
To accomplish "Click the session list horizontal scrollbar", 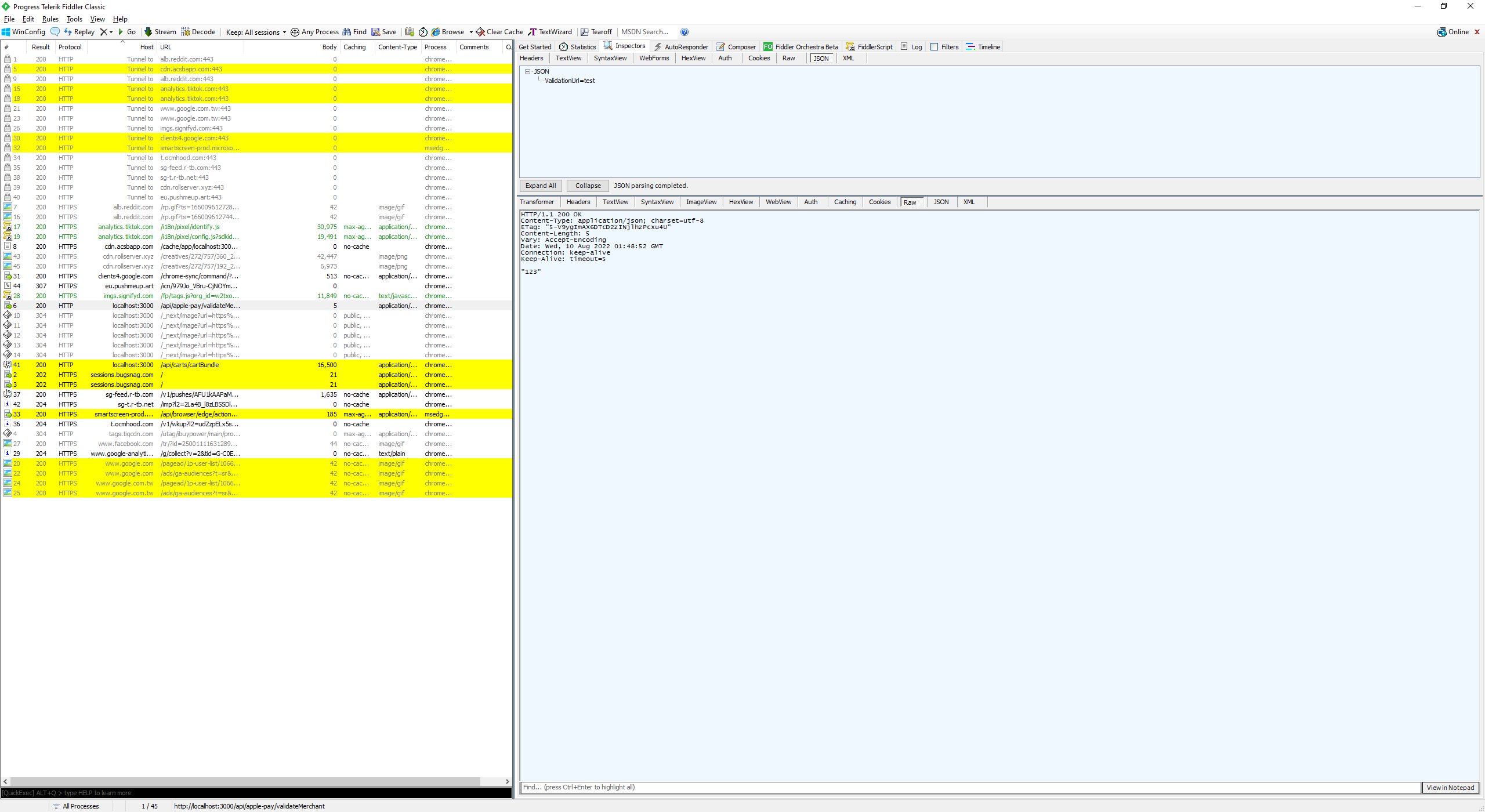I will pyautogui.click(x=245, y=781).
